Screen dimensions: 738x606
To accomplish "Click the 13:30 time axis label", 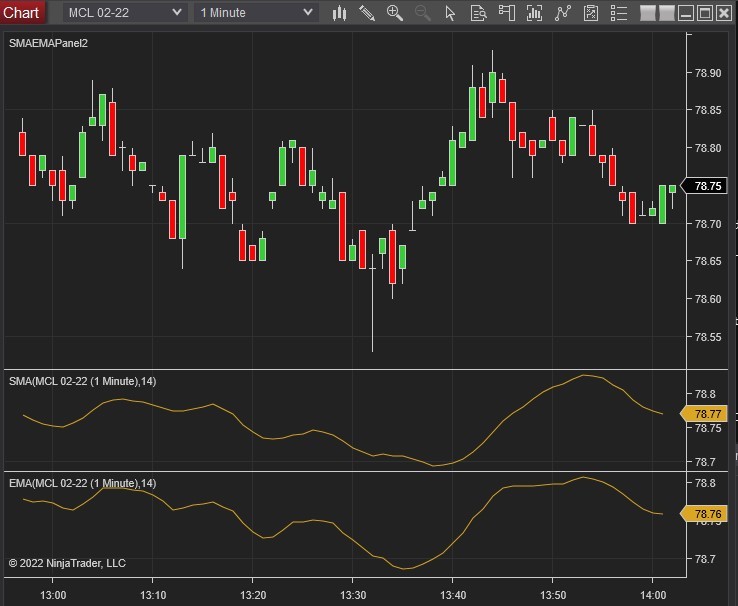I will click(353, 595).
